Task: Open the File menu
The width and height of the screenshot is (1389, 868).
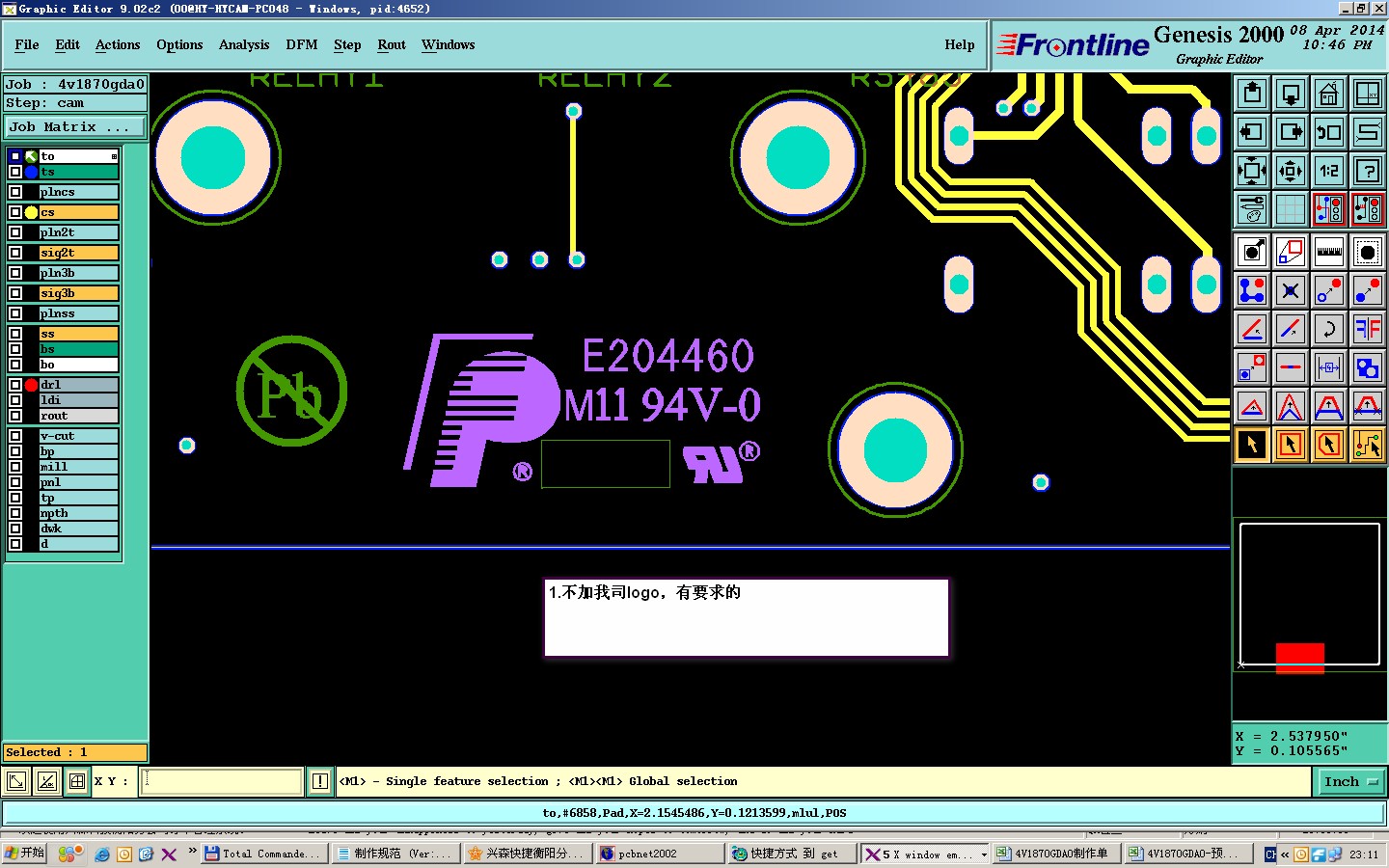Action: (x=27, y=44)
